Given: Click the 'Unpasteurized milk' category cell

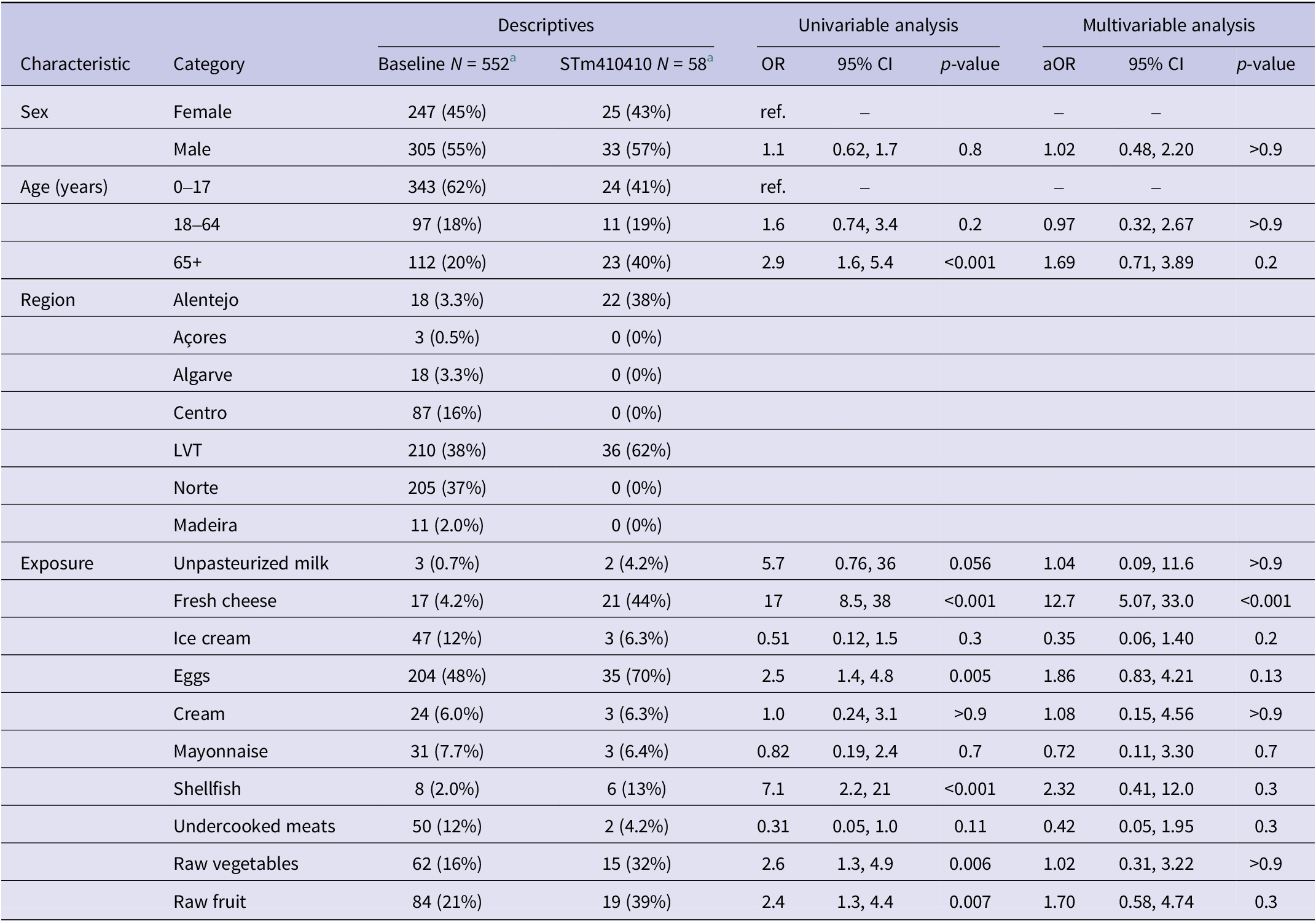Looking at the screenshot, I should [x=251, y=563].
